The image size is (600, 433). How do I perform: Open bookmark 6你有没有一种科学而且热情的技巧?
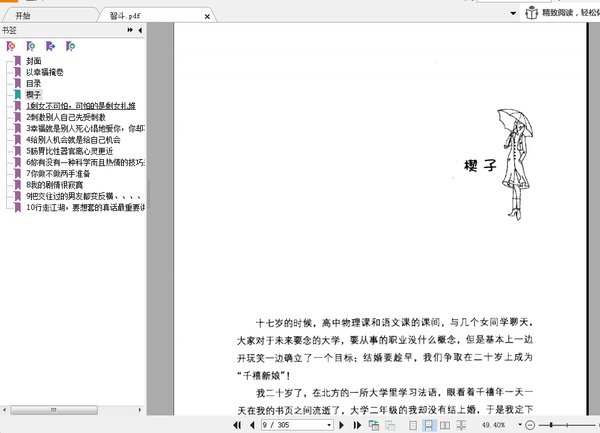click(x=85, y=162)
